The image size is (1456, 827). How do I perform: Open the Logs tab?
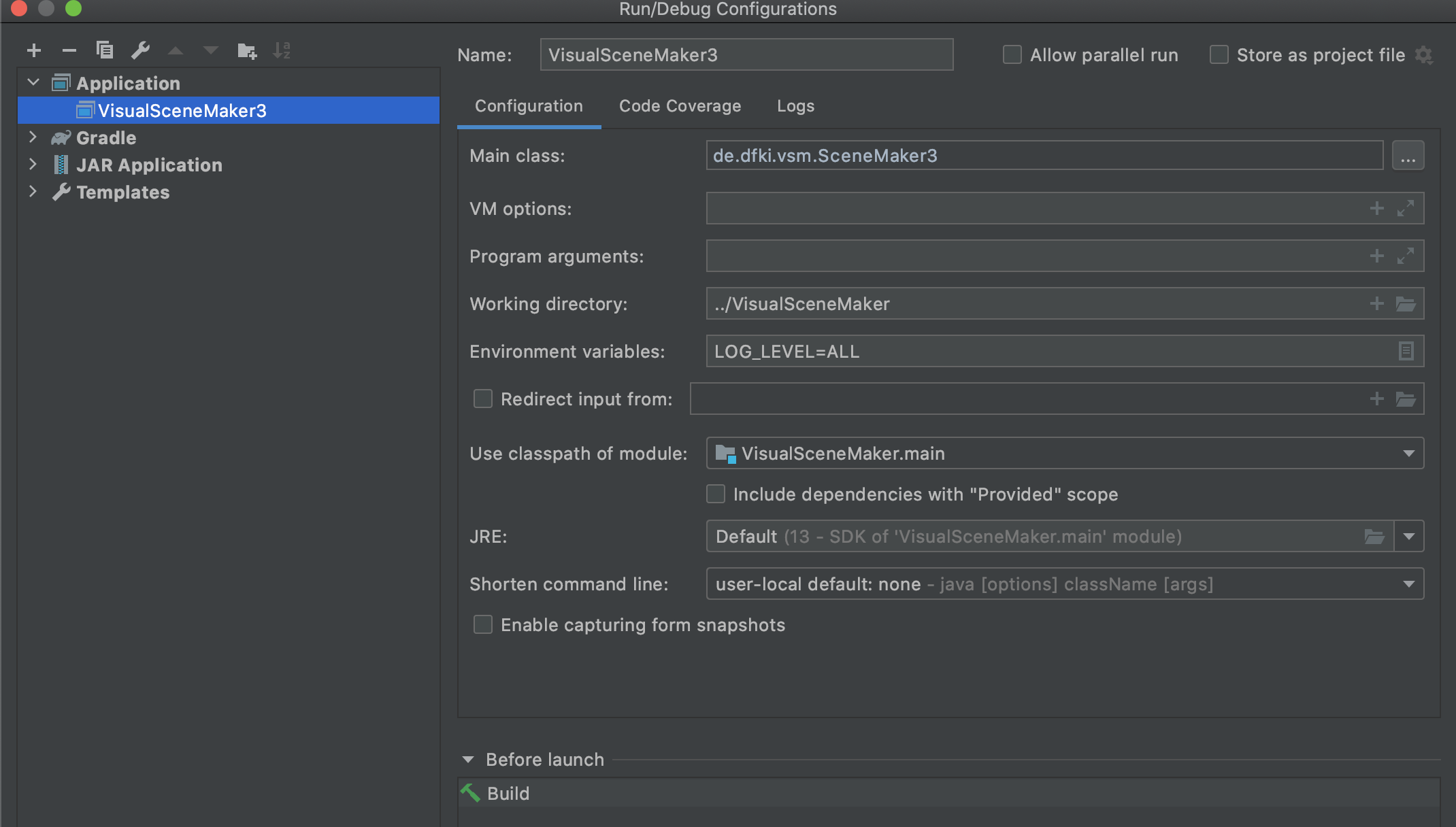pos(795,105)
